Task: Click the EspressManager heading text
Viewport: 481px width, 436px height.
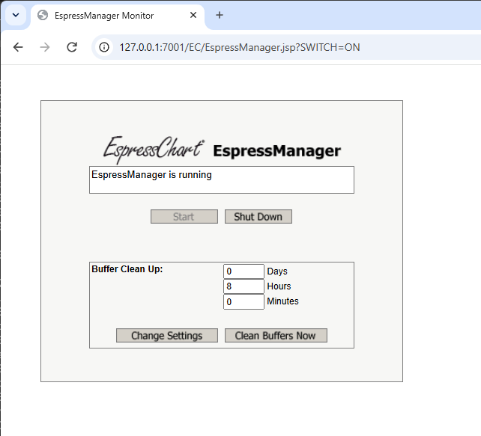Action: (x=277, y=151)
